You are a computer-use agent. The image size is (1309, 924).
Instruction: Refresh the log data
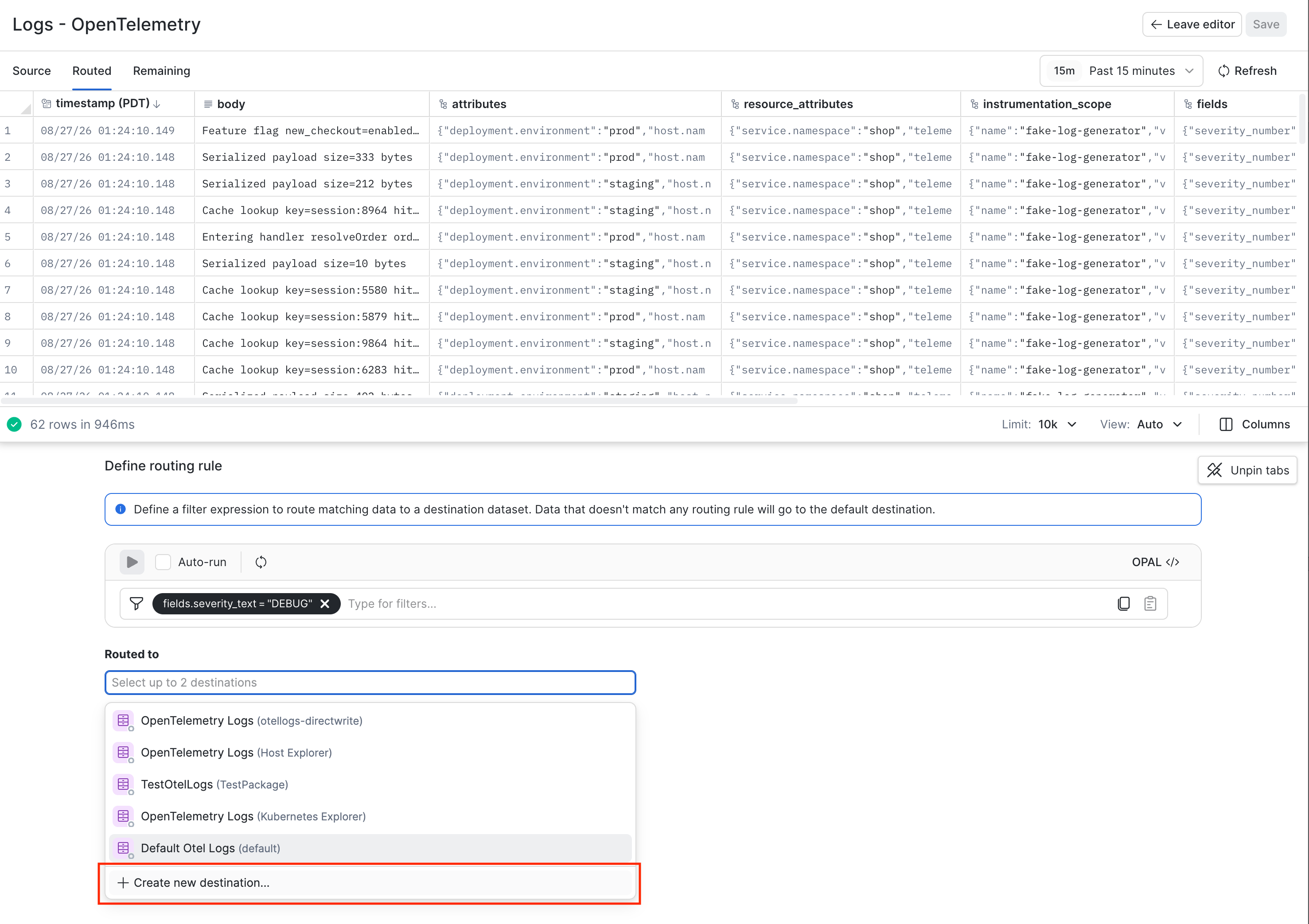coord(1247,71)
